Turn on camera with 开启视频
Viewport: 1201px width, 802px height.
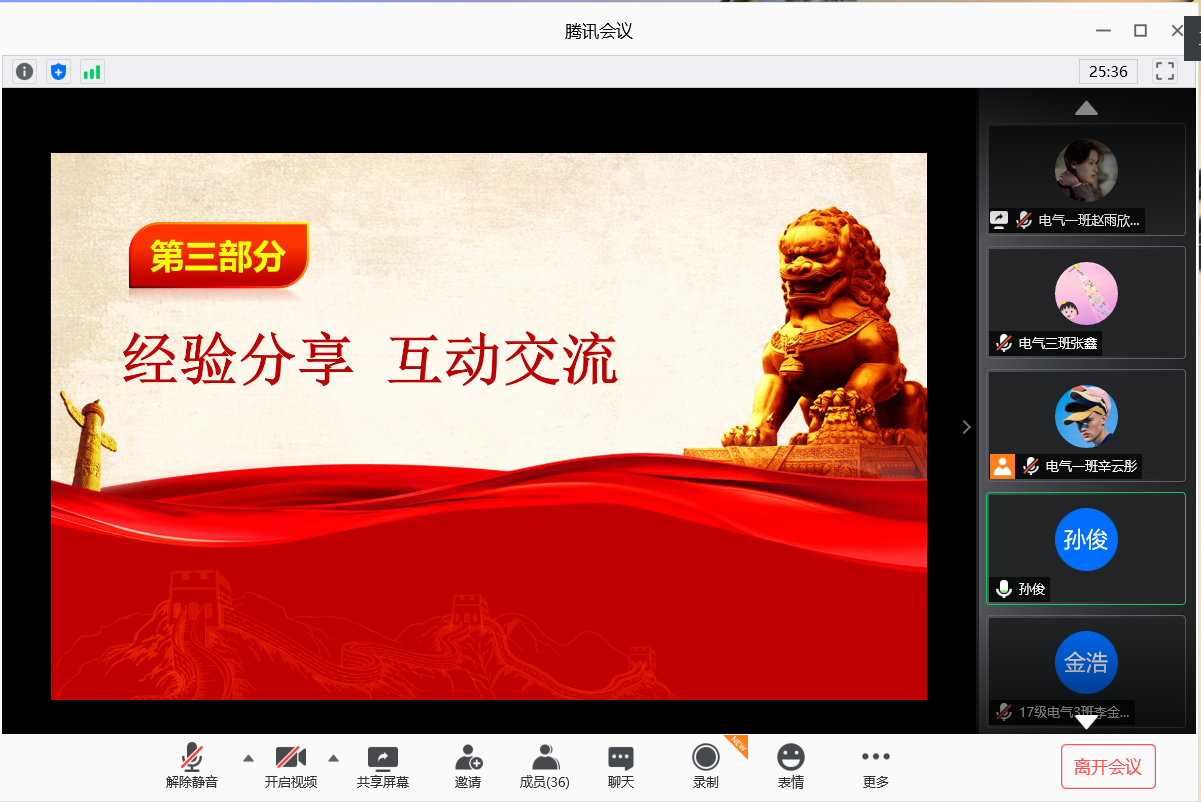(x=291, y=767)
